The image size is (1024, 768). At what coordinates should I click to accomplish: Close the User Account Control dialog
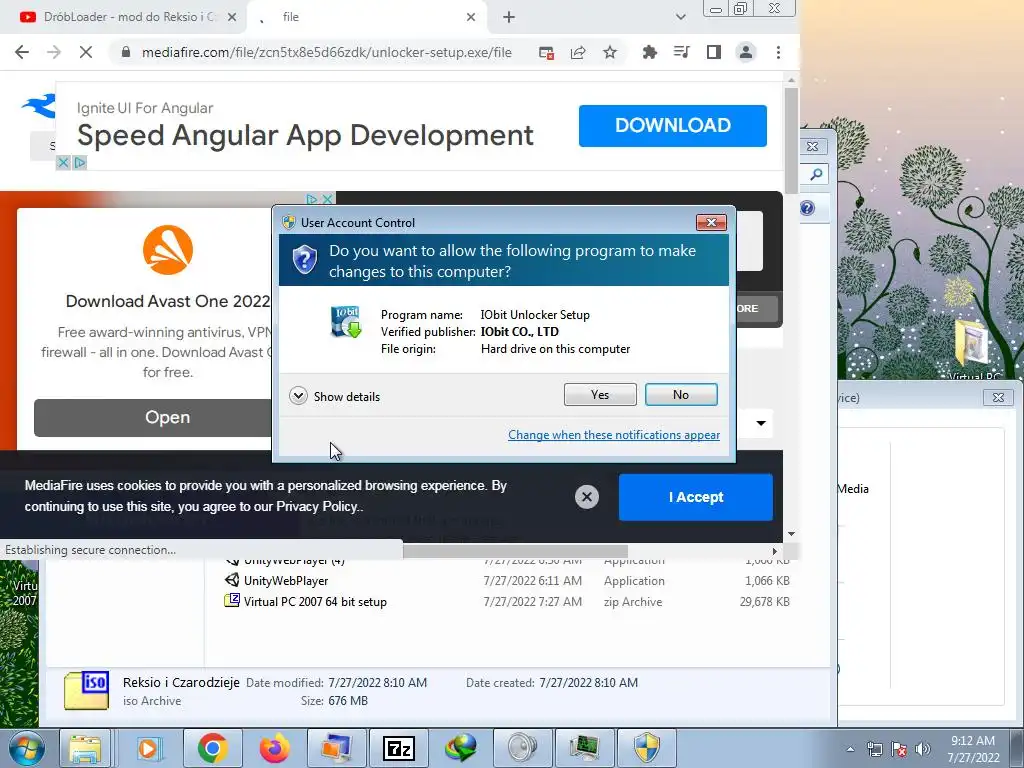pos(711,223)
